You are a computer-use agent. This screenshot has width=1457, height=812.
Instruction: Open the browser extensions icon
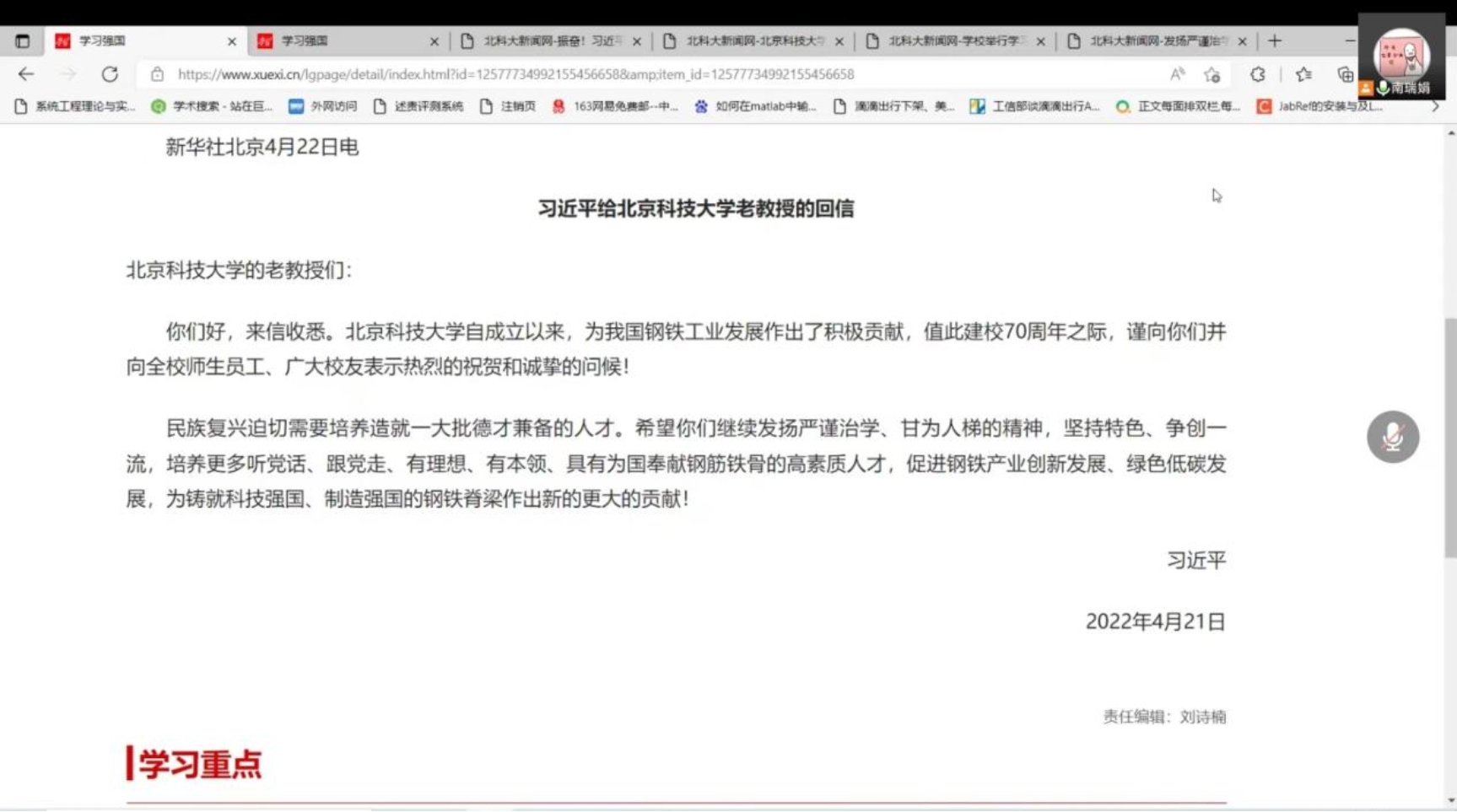pyautogui.click(x=1257, y=74)
